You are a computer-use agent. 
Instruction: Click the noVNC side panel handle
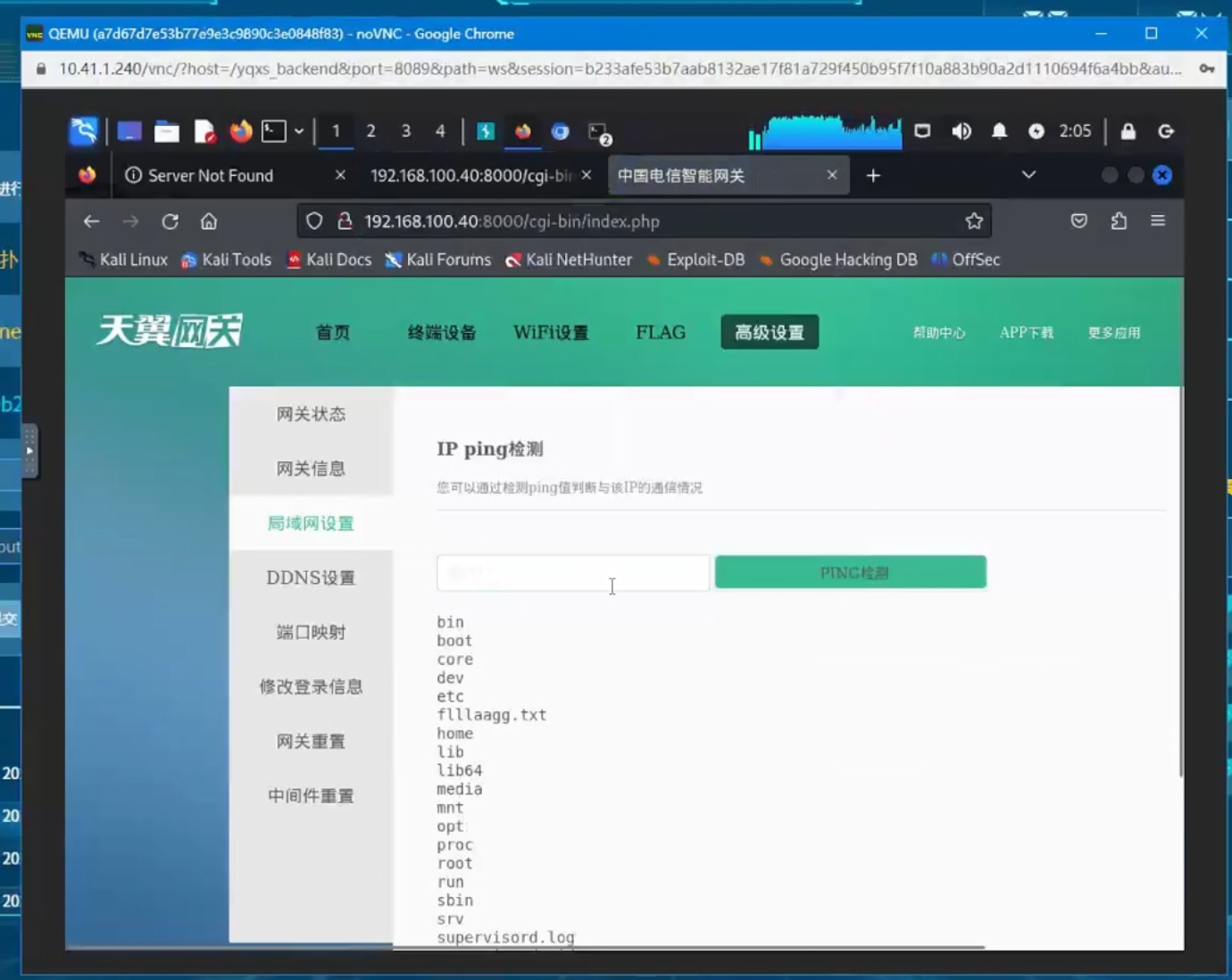pyautogui.click(x=29, y=451)
